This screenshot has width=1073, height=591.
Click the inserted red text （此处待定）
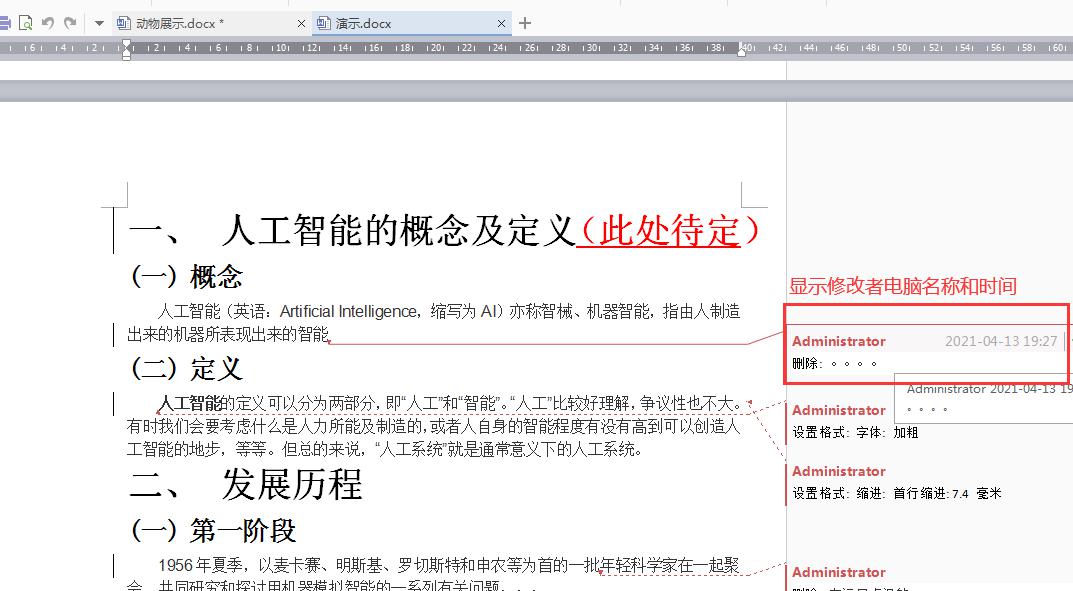(x=668, y=230)
